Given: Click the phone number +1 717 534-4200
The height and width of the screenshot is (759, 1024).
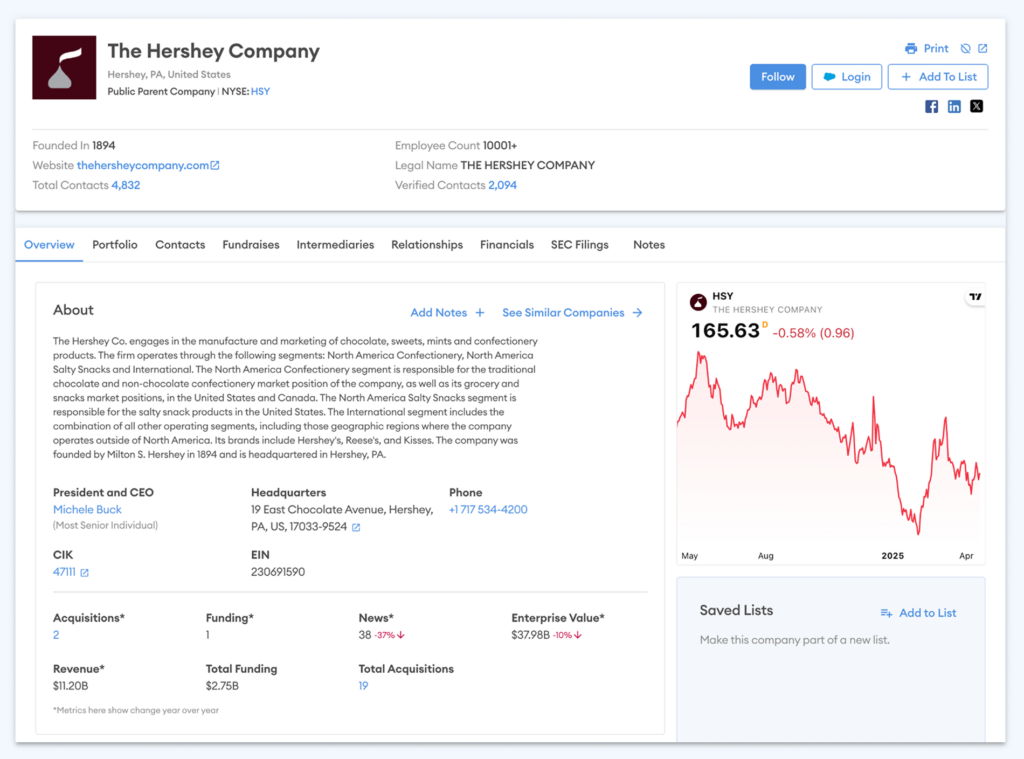Looking at the screenshot, I should [x=488, y=509].
